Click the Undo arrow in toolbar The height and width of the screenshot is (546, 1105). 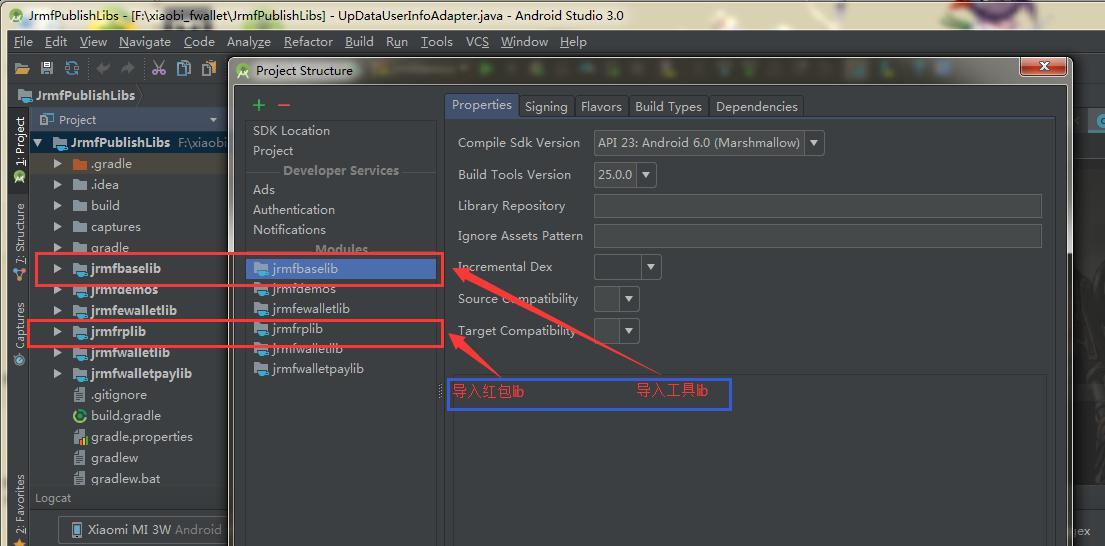coord(104,68)
